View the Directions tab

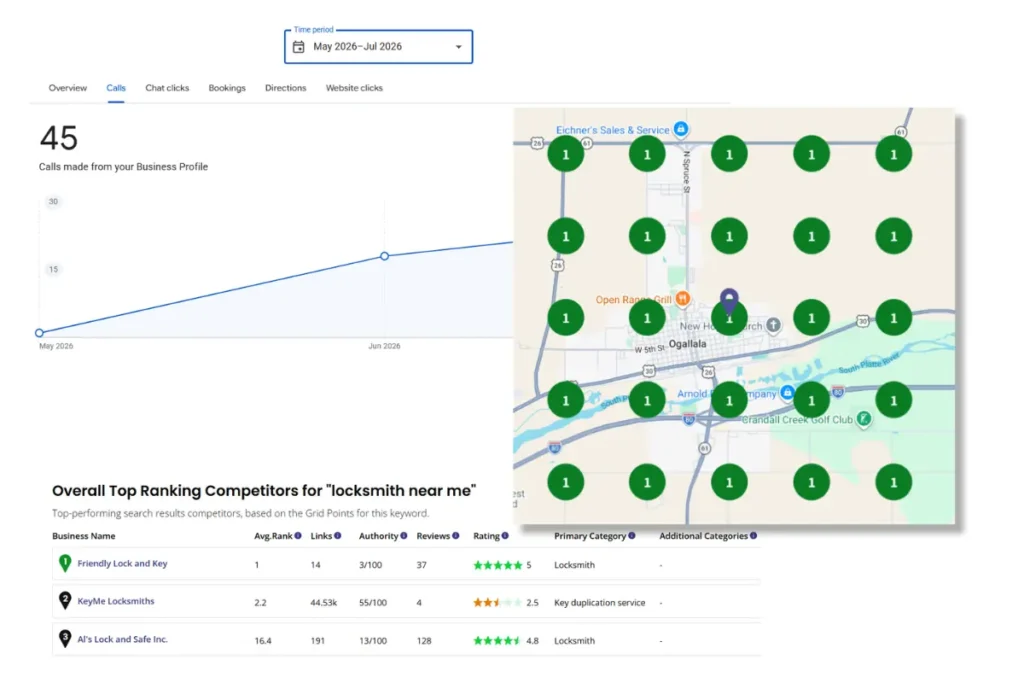tap(285, 87)
